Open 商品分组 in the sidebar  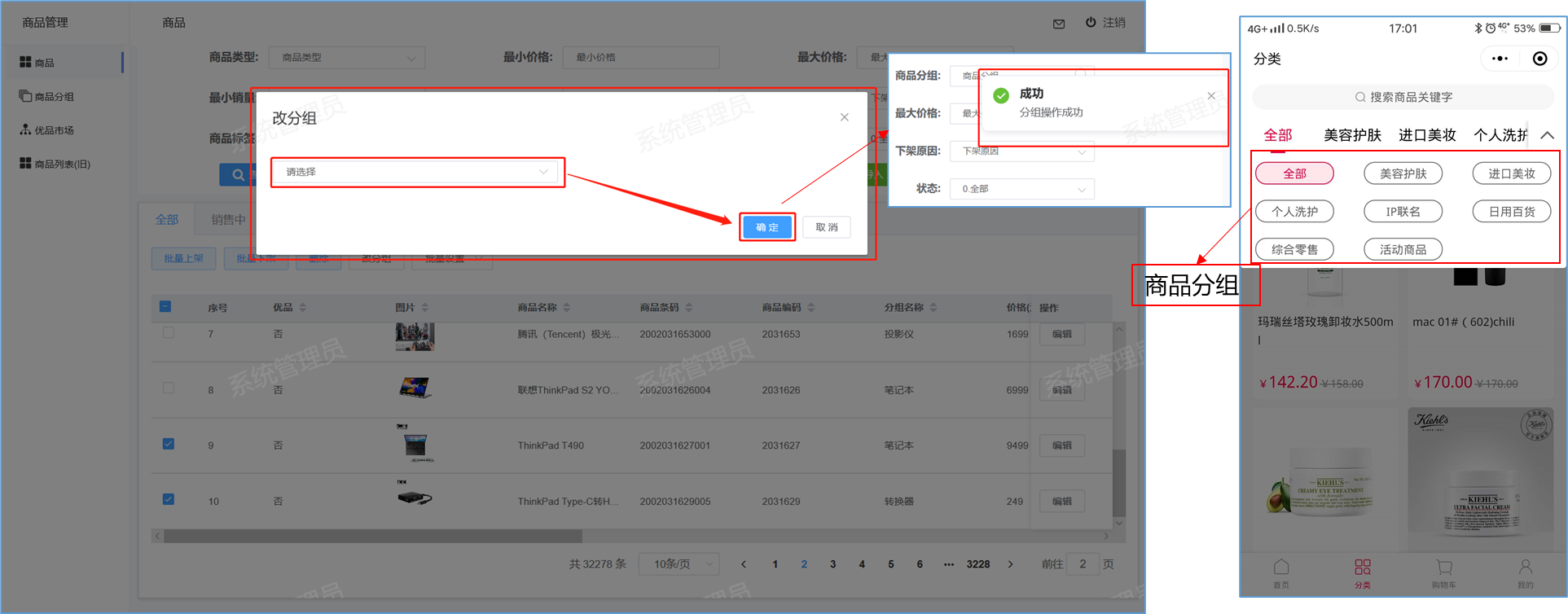(x=54, y=96)
